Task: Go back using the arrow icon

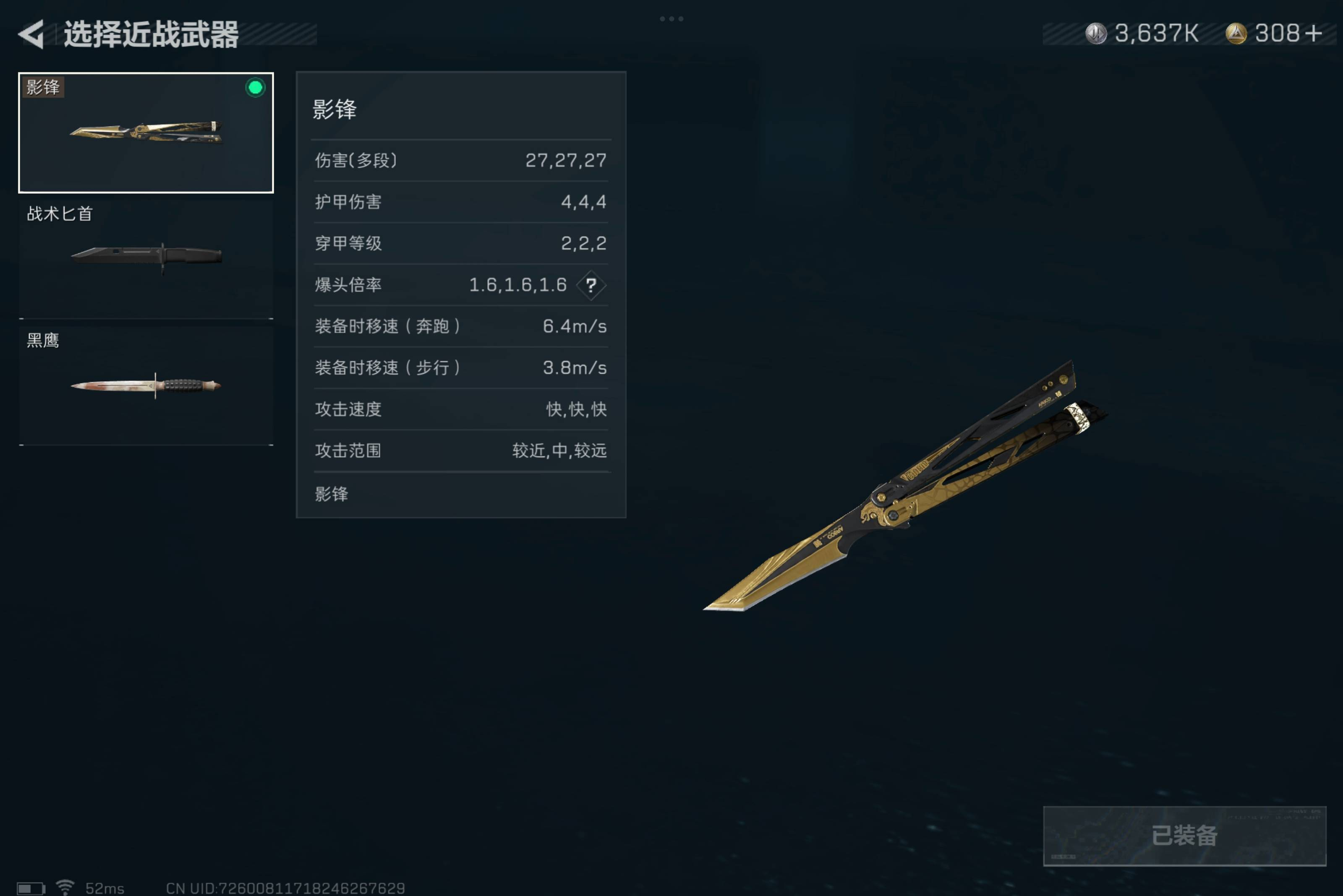Action: 32,34
